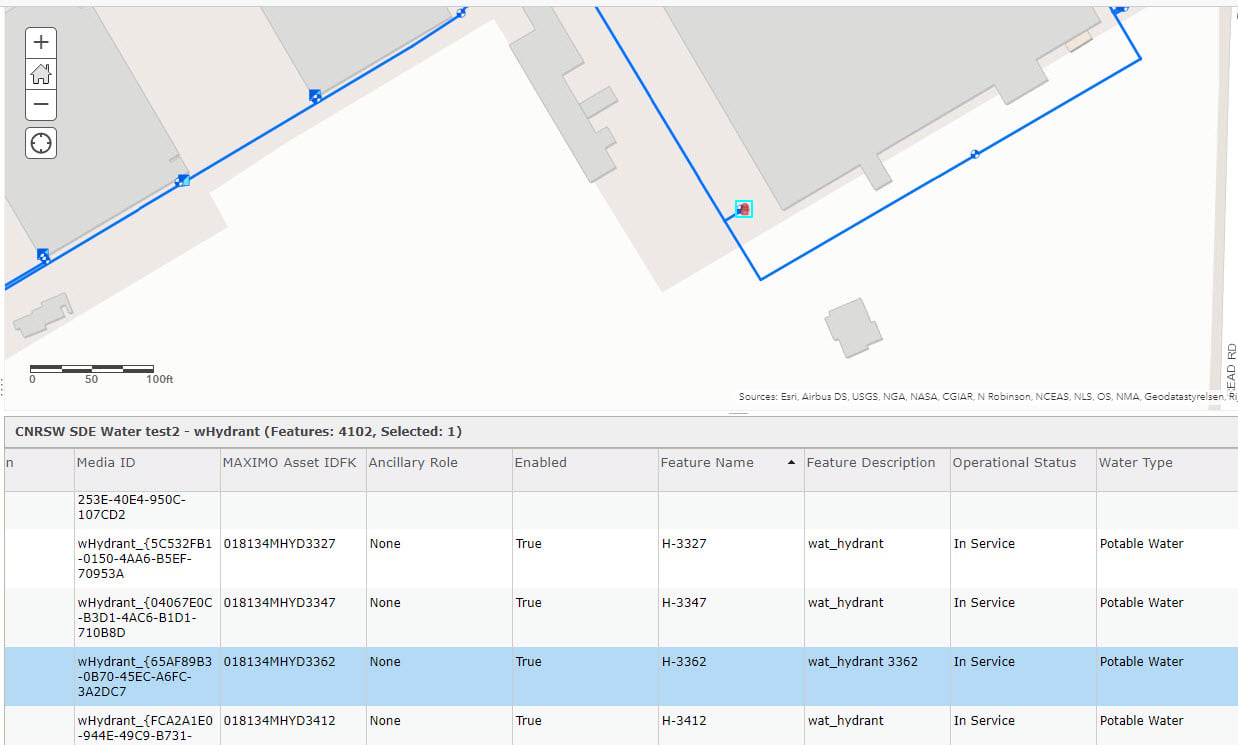This screenshot has width=1238, height=745.
Task: Click the Esri sources attribution text
Action: pyautogui.click(x=988, y=397)
